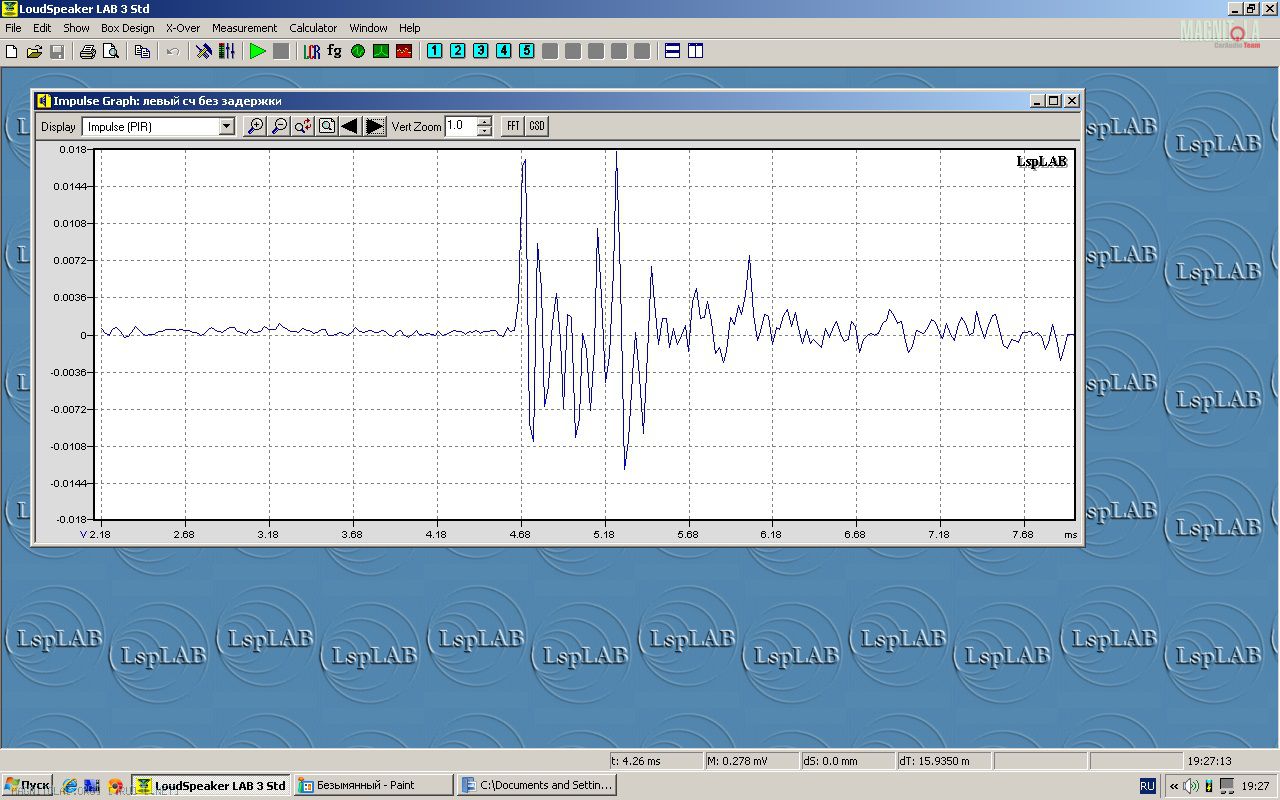Zoom in on the impulse graph

pyautogui.click(x=255, y=126)
